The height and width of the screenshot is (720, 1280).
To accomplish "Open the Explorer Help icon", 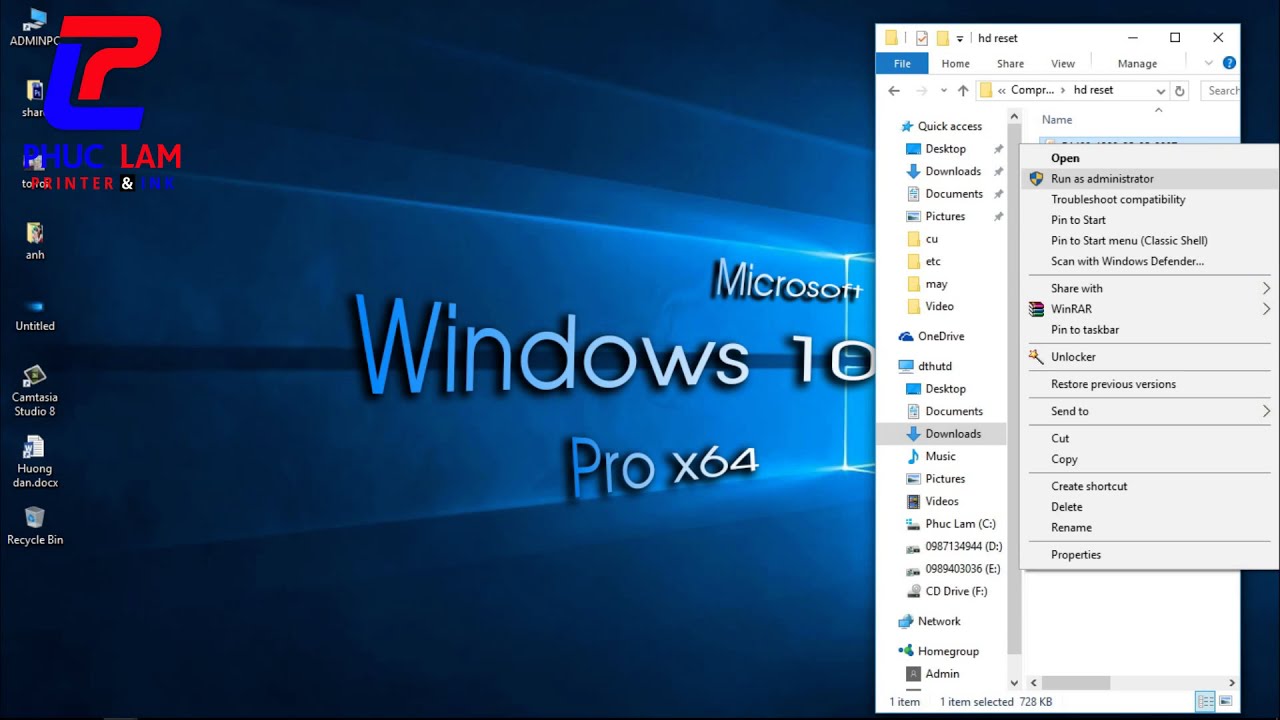I will coord(1230,63).
